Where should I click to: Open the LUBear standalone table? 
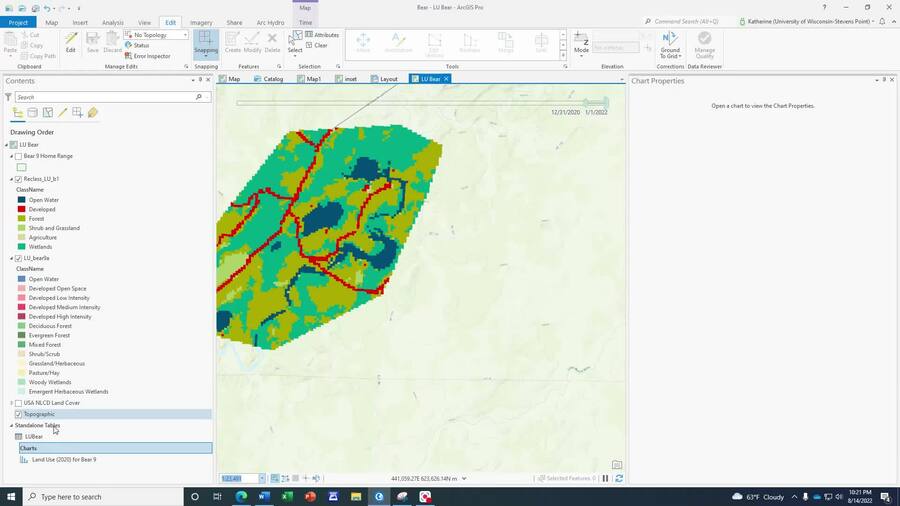[33, 437]
